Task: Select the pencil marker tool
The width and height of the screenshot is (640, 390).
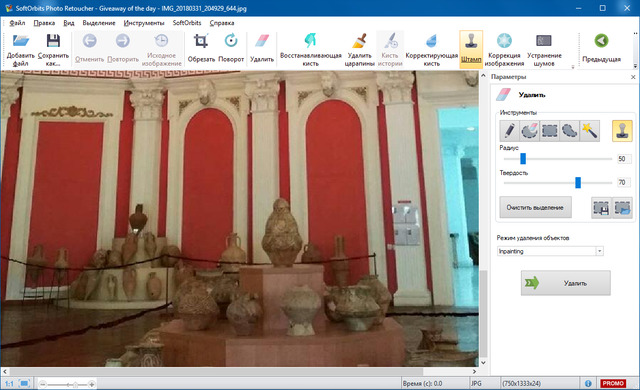Action: [x=509, y=131]
